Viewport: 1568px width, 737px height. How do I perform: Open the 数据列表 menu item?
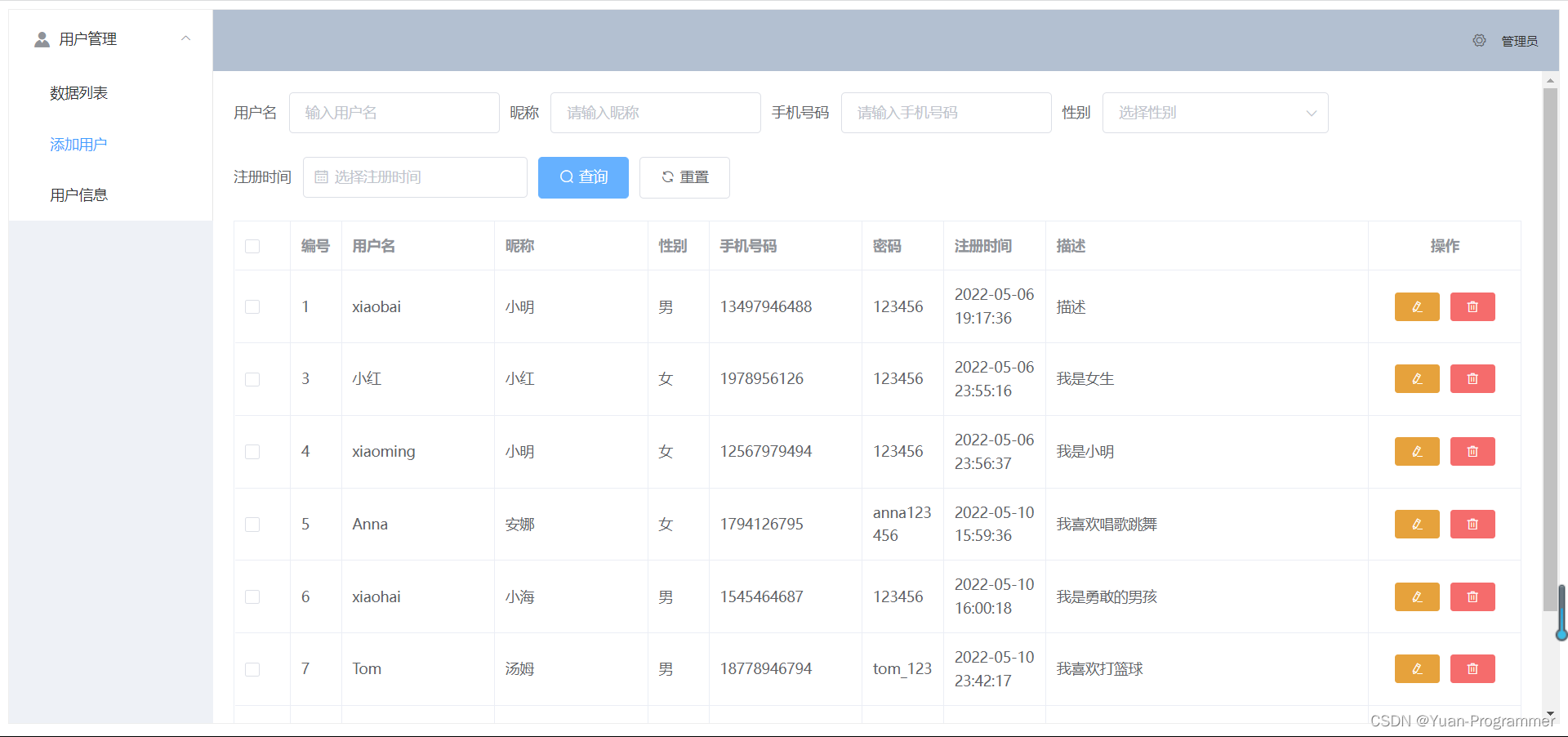(78, 93)
